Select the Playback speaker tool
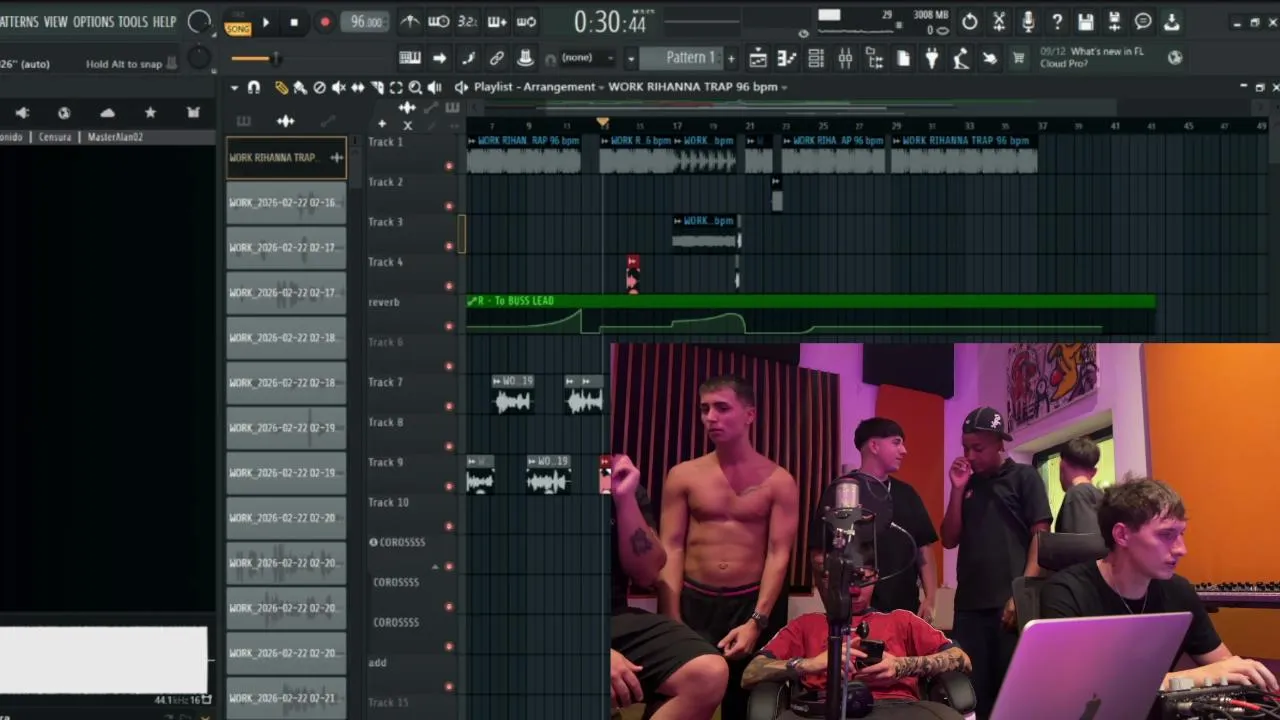Screen dimensions: 1280x720 434,88
